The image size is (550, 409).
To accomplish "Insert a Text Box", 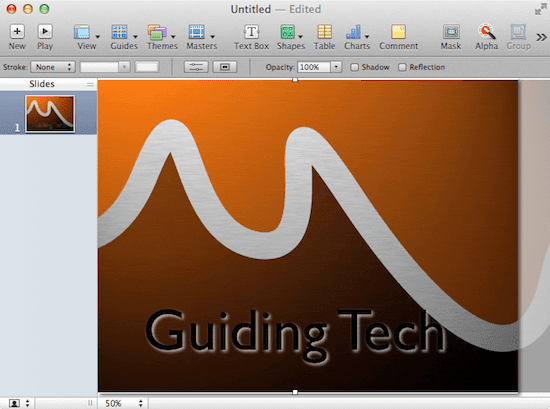I will pos(251,32).
